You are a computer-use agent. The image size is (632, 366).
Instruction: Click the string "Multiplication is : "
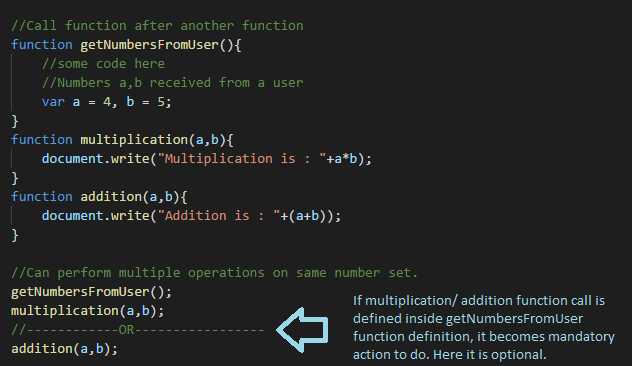click(241, 159)
